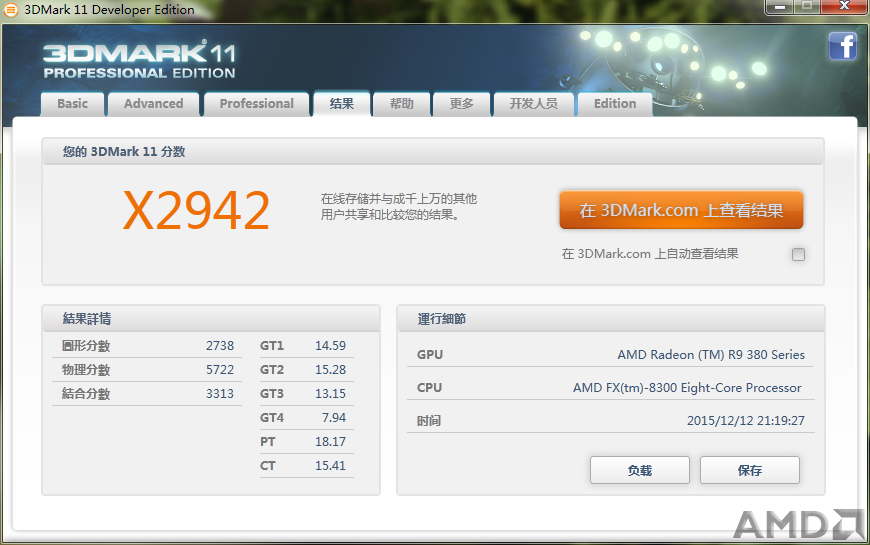Image resolution: width=870 pixels, height=545 pixels.
Task: Select the timestamp 2015/12/12 21:19:27
Action: coord(746,421)
